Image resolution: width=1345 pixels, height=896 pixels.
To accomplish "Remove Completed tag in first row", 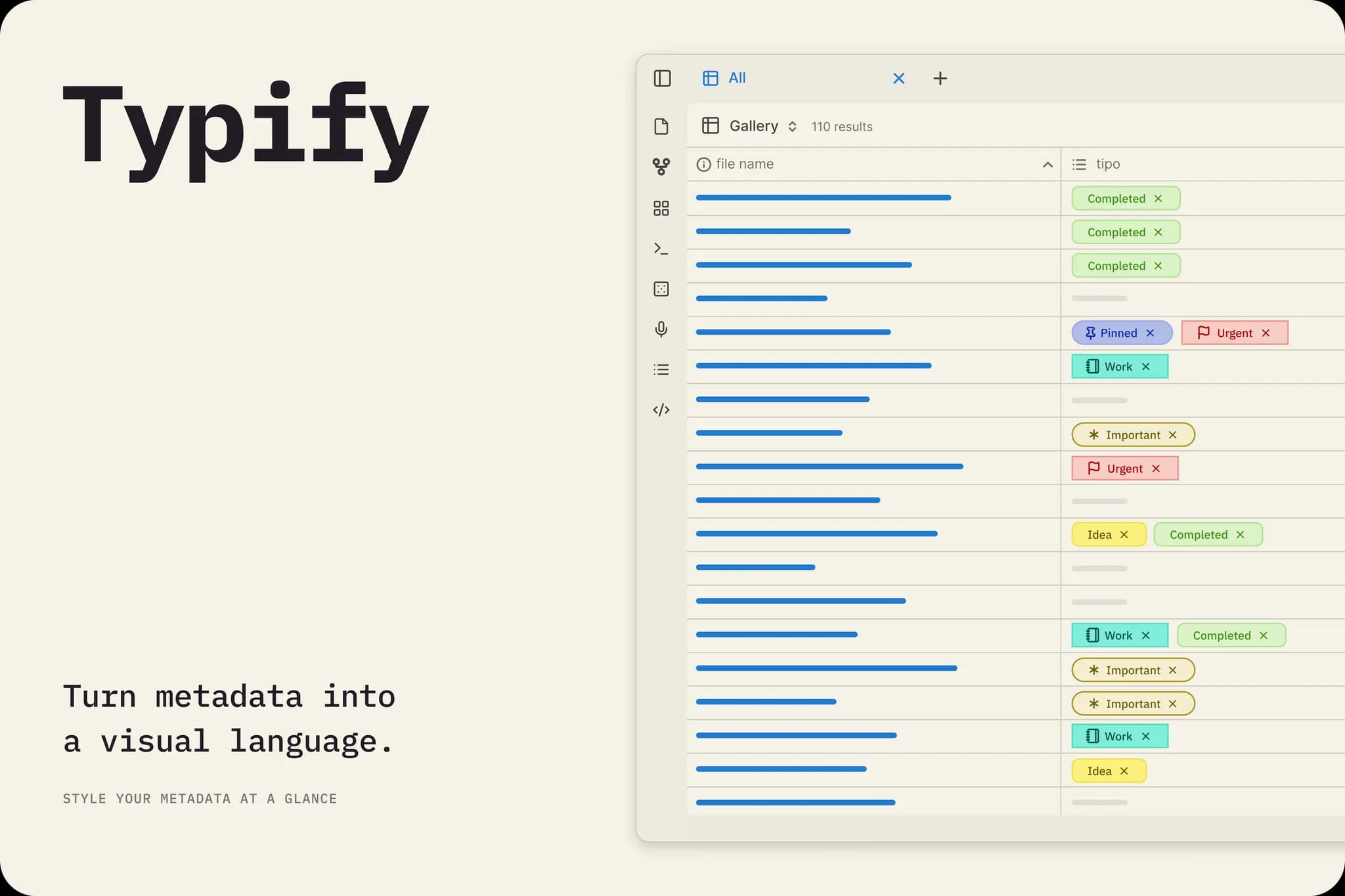I will (x=1158, y=198).
